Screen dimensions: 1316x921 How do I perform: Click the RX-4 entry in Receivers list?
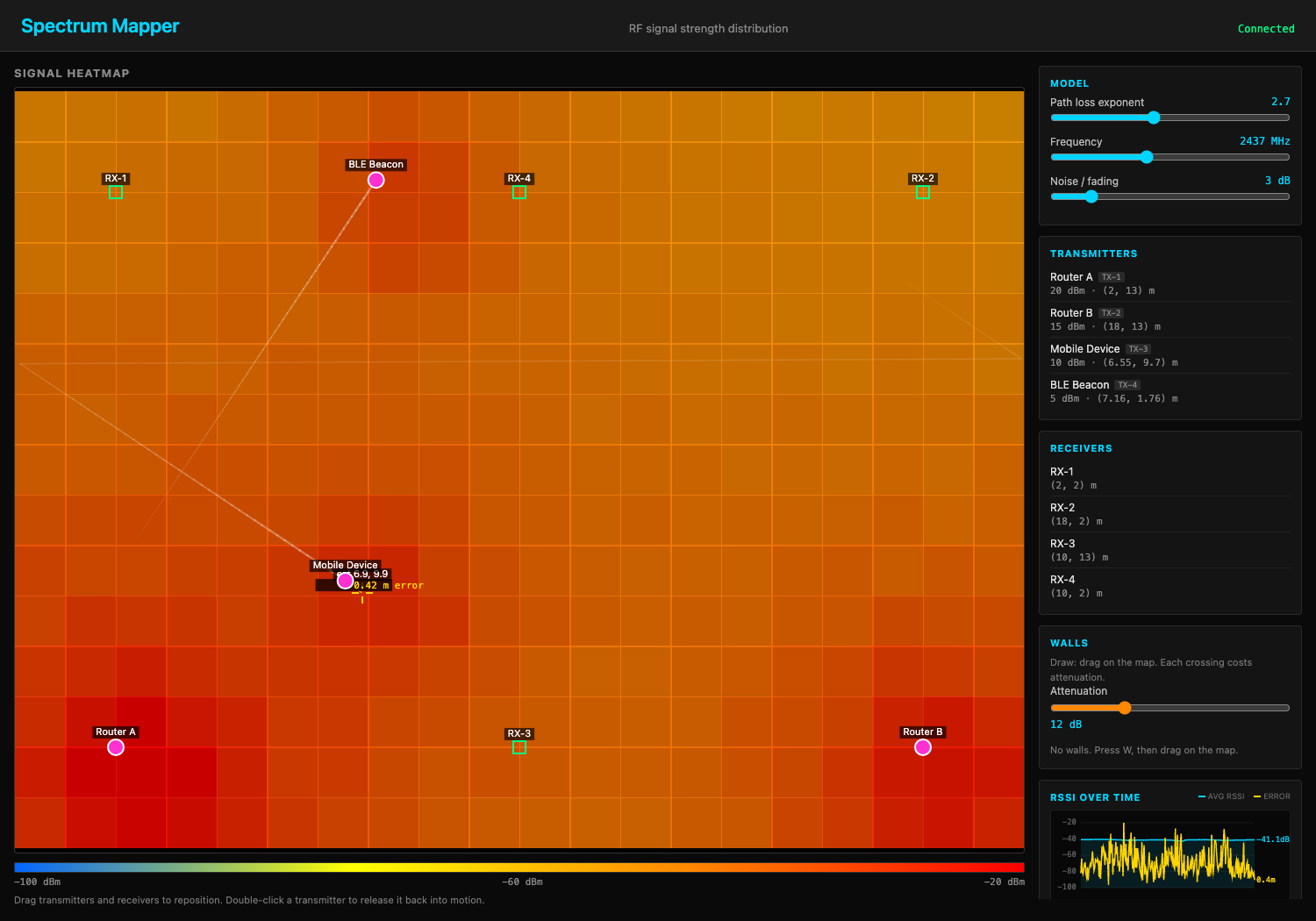pyautogui.click(x=1170, y=586)
